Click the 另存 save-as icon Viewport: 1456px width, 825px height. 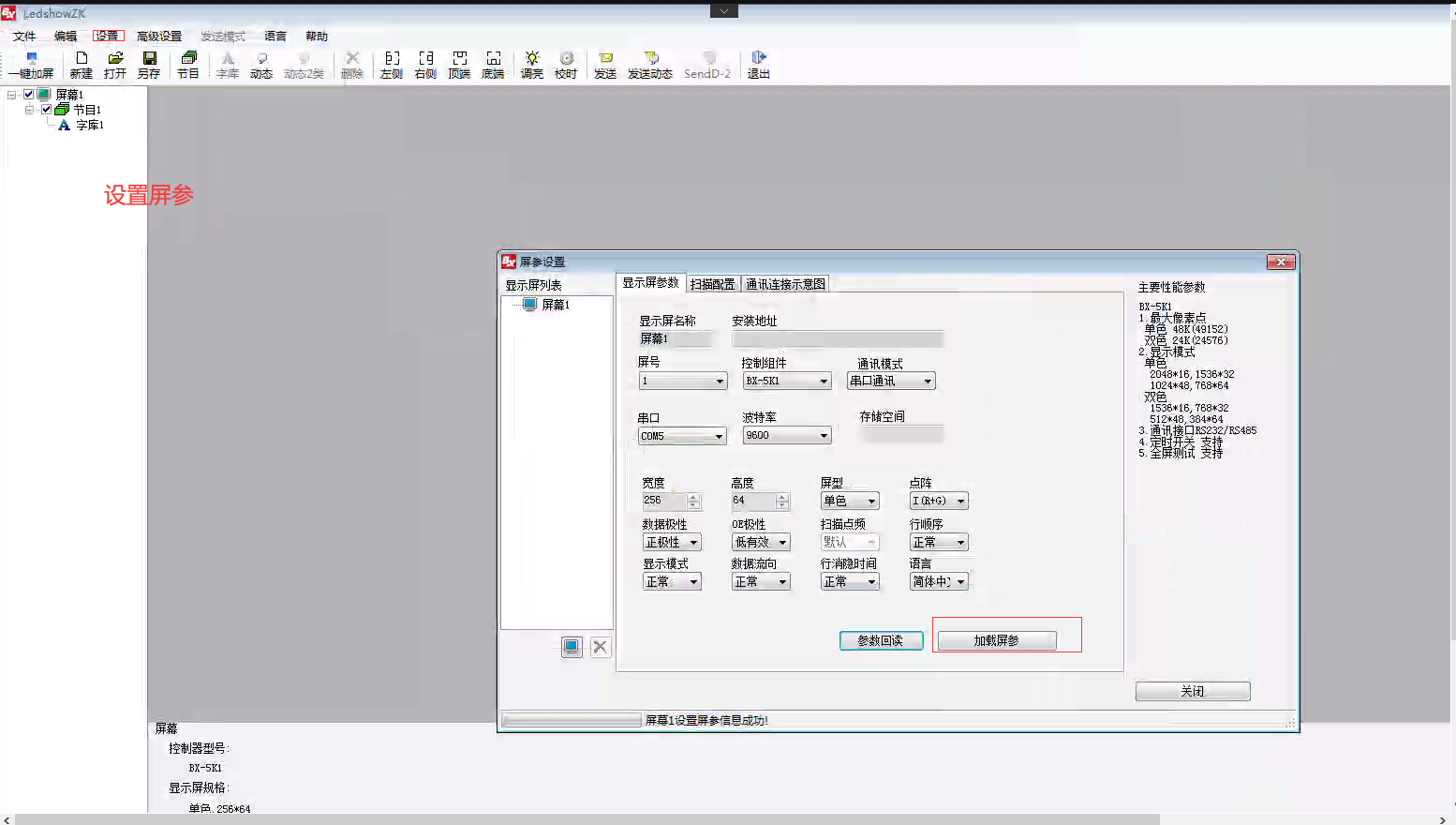149,65
